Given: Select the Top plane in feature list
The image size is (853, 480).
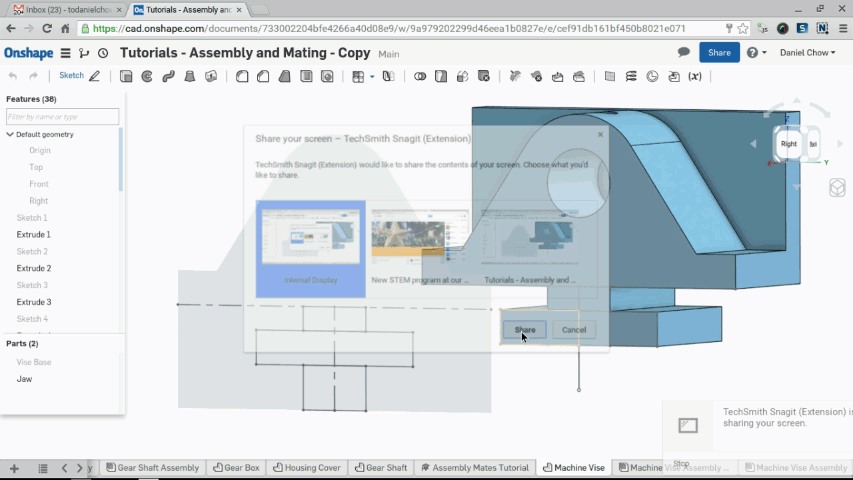Looking at the screenshot, I should tap(36, 167).
